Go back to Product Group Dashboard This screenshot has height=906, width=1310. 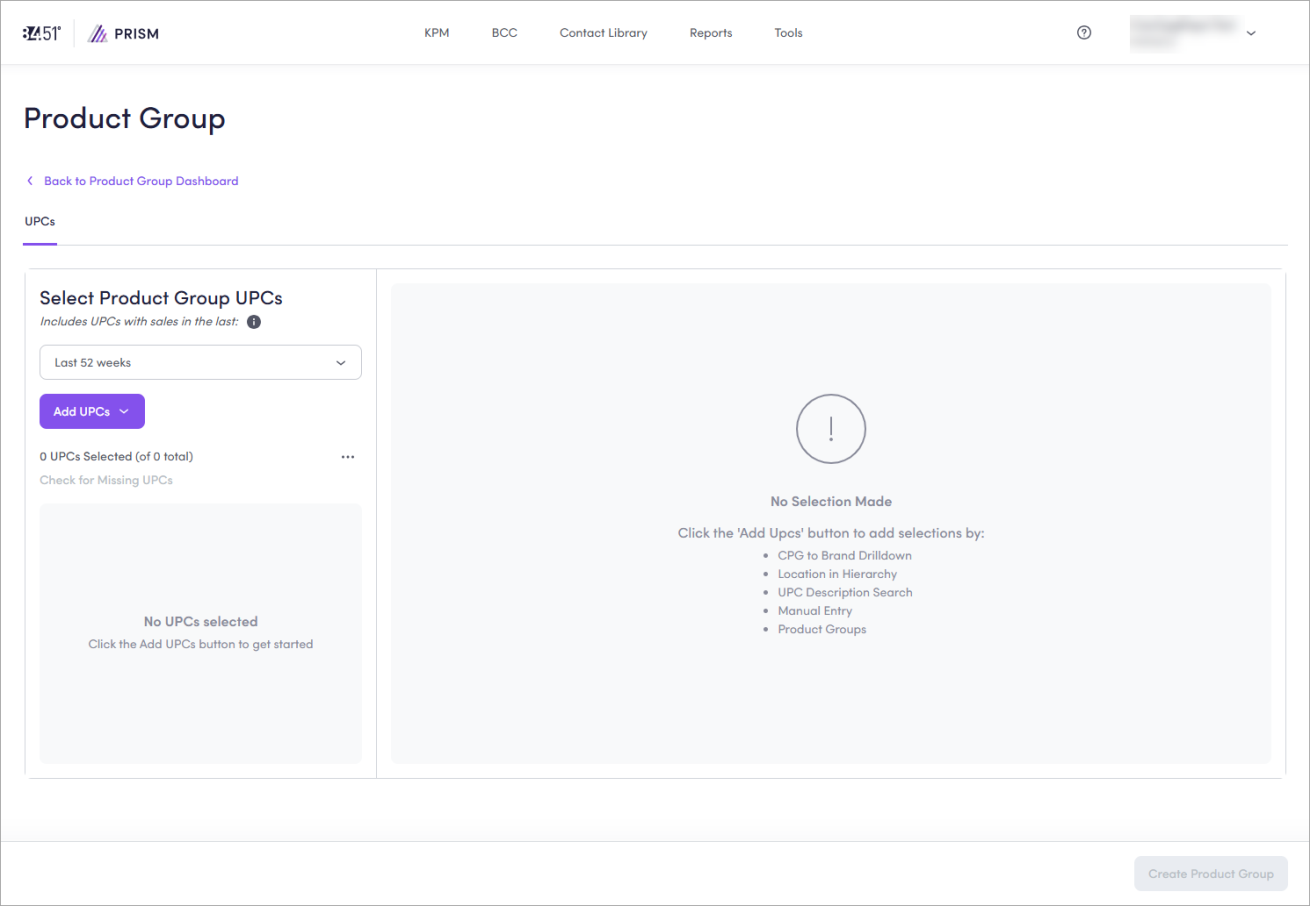pyautogui.click(x=141, y=181)
